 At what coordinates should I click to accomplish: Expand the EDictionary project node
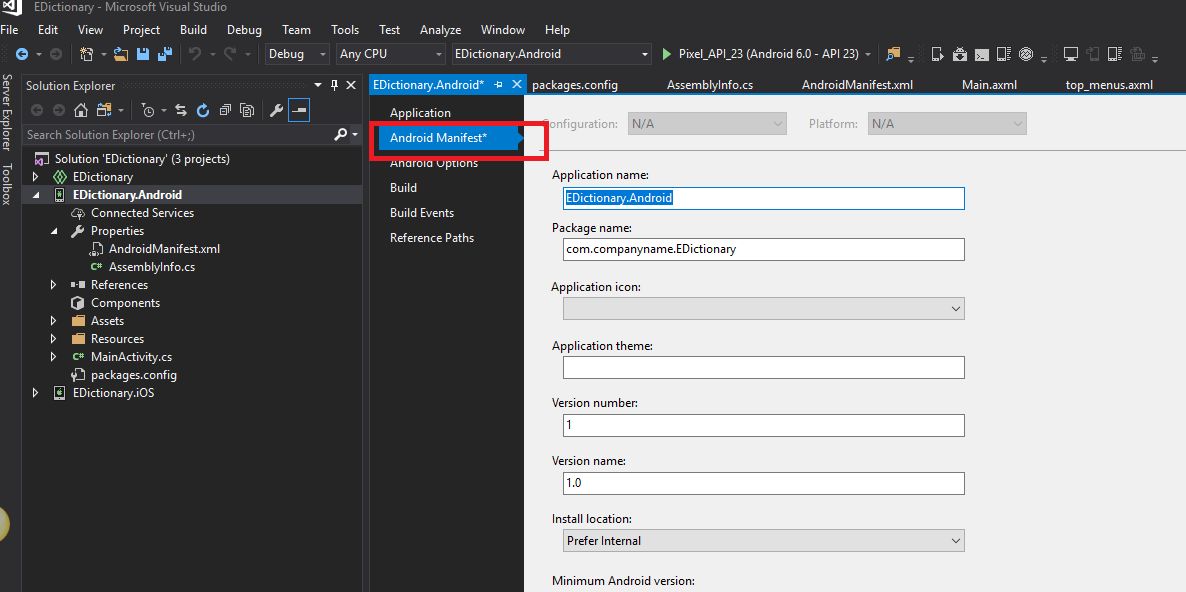coord(35,177)
